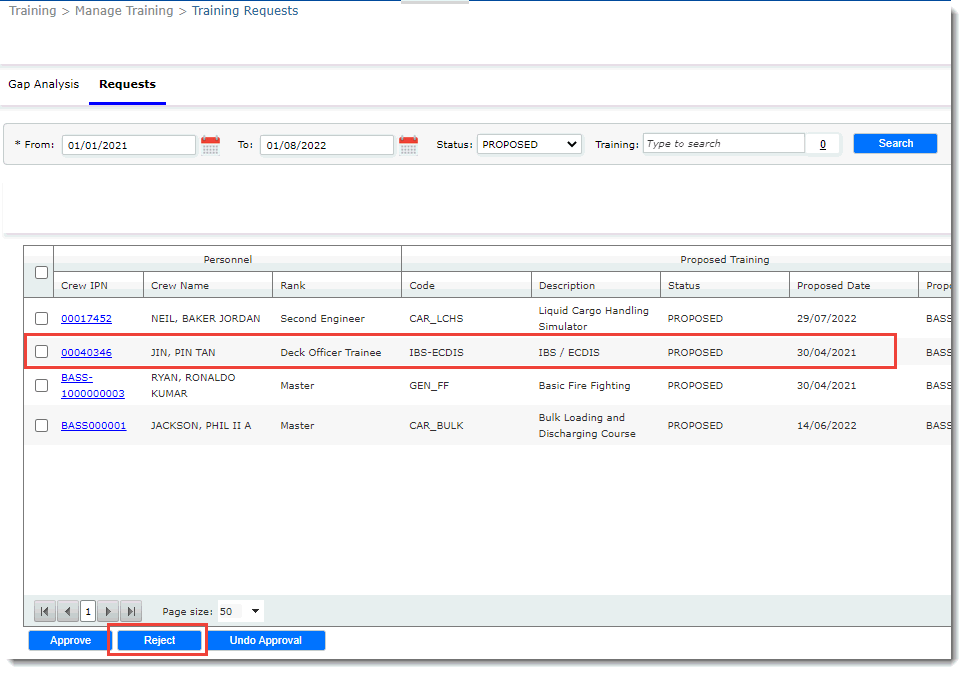
Task: Open the From date calendar picker
Action: (210, 145)
